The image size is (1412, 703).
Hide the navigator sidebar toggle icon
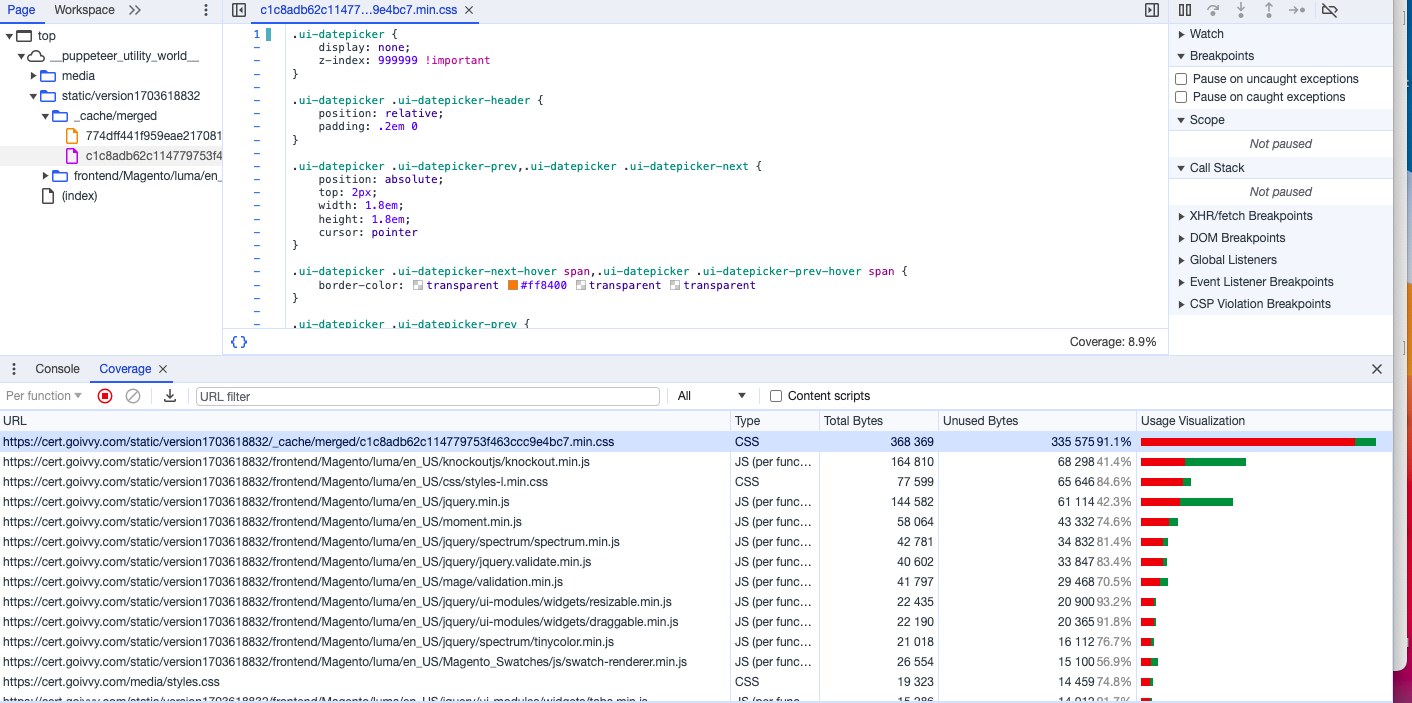tap(238, 10)
